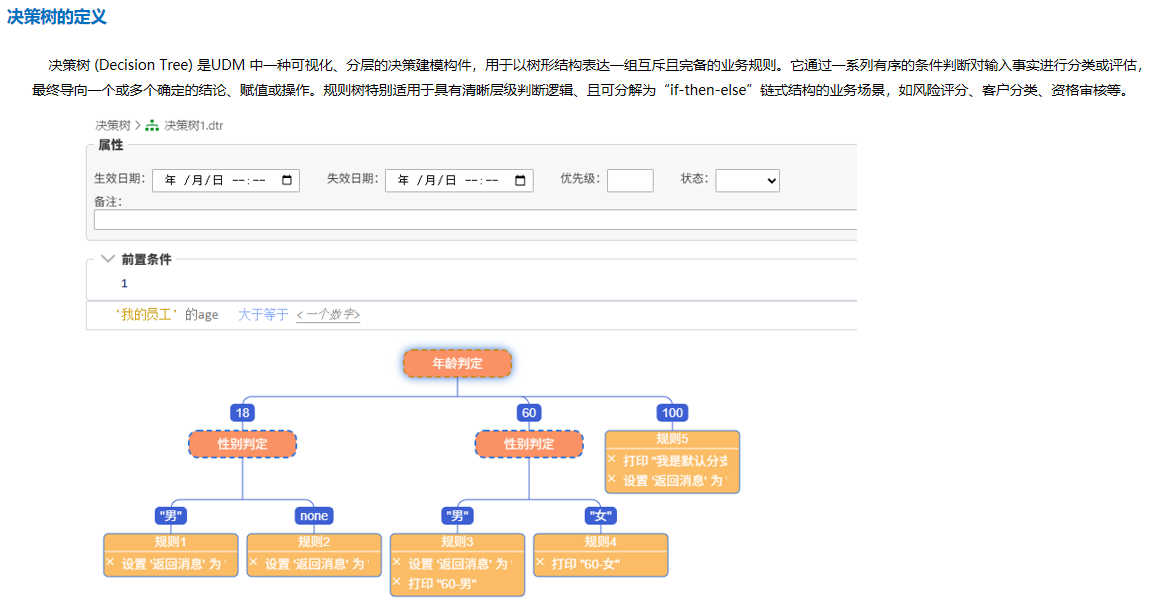Collapse the 前置条件 section chevron
1150x613 pixels.
[108, 259]
